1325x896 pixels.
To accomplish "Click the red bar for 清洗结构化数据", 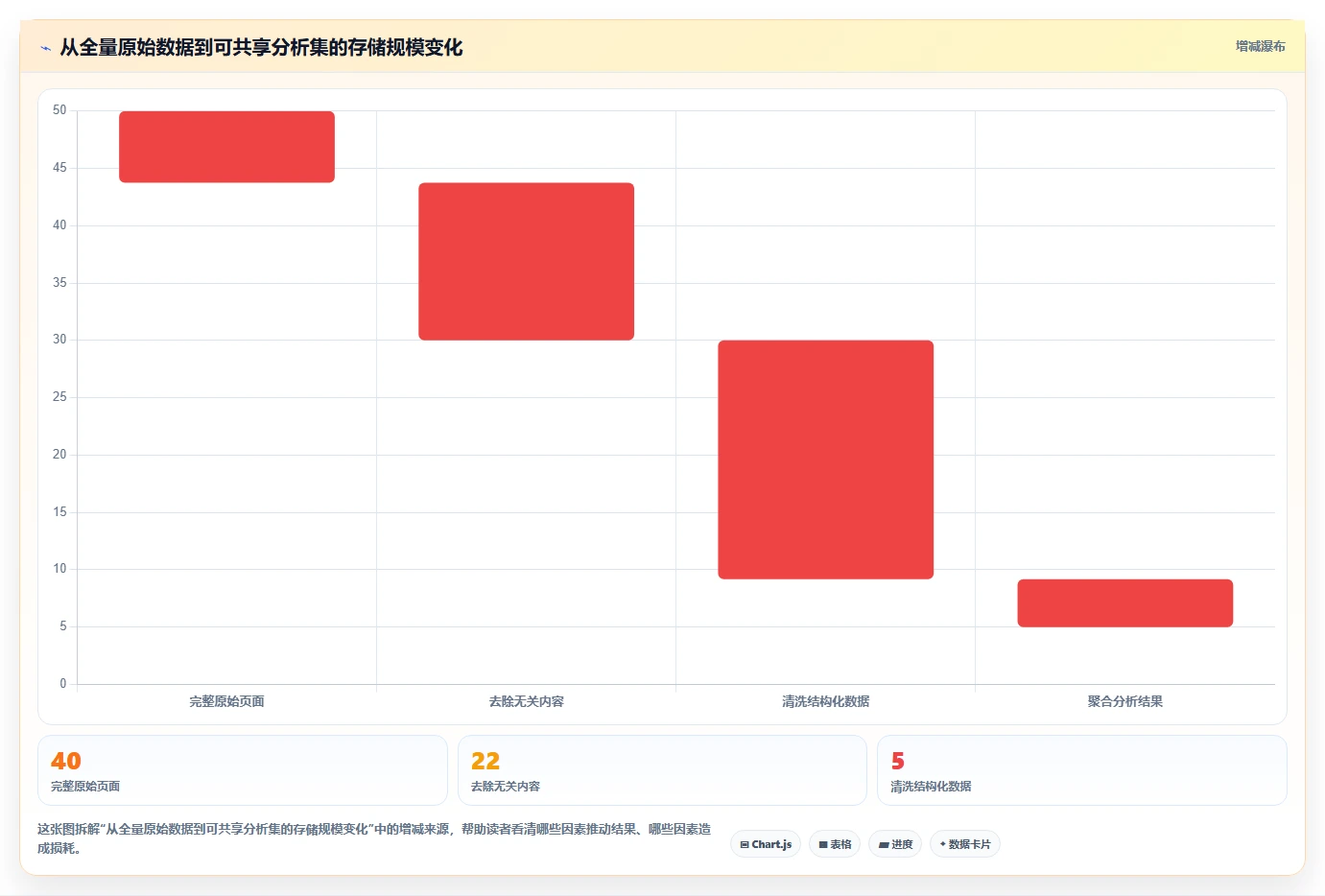I will 825,460.
